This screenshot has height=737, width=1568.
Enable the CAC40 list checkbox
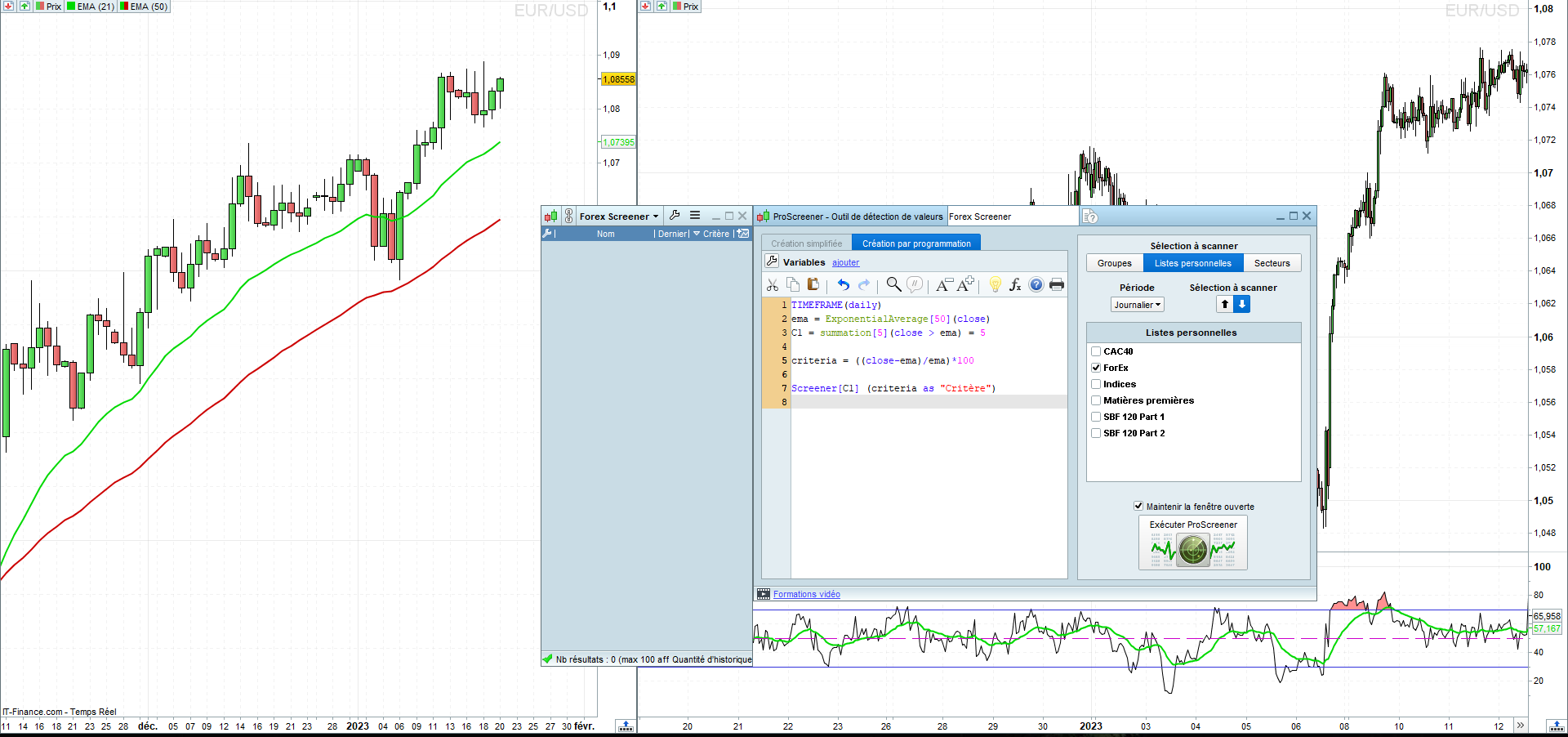click(1096, 351)
